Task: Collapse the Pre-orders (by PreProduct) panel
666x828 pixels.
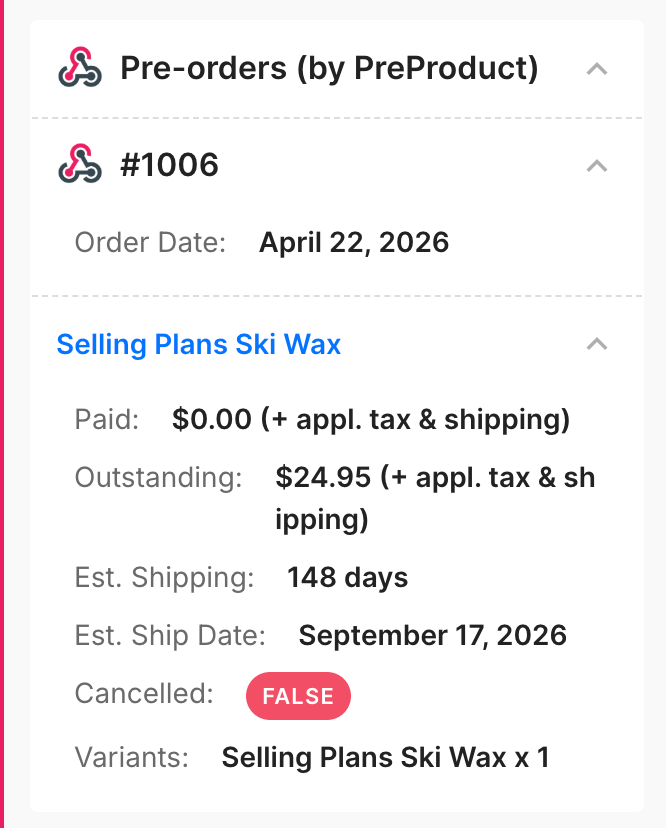Action: [x=597, y=69]
